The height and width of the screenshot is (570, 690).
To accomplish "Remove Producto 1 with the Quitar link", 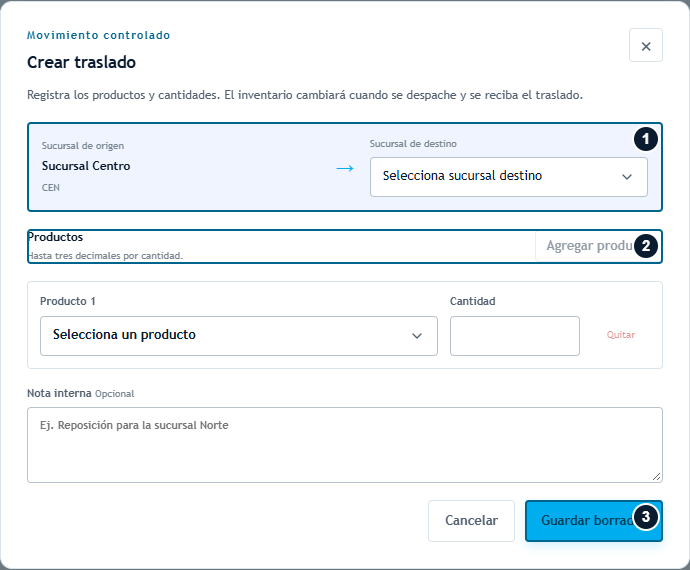I will [620, 335].
